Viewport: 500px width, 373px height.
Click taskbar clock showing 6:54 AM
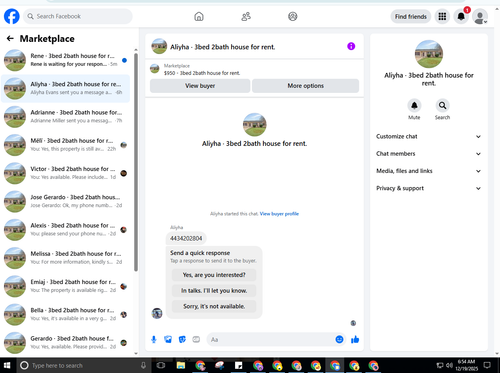click(x=466, y=365)
